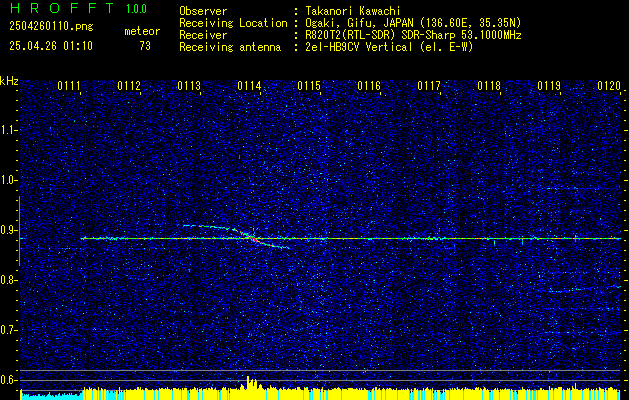This screenshot has height=400, width=629.
Task: Click the kHz axis unit label
Action: 9,81
